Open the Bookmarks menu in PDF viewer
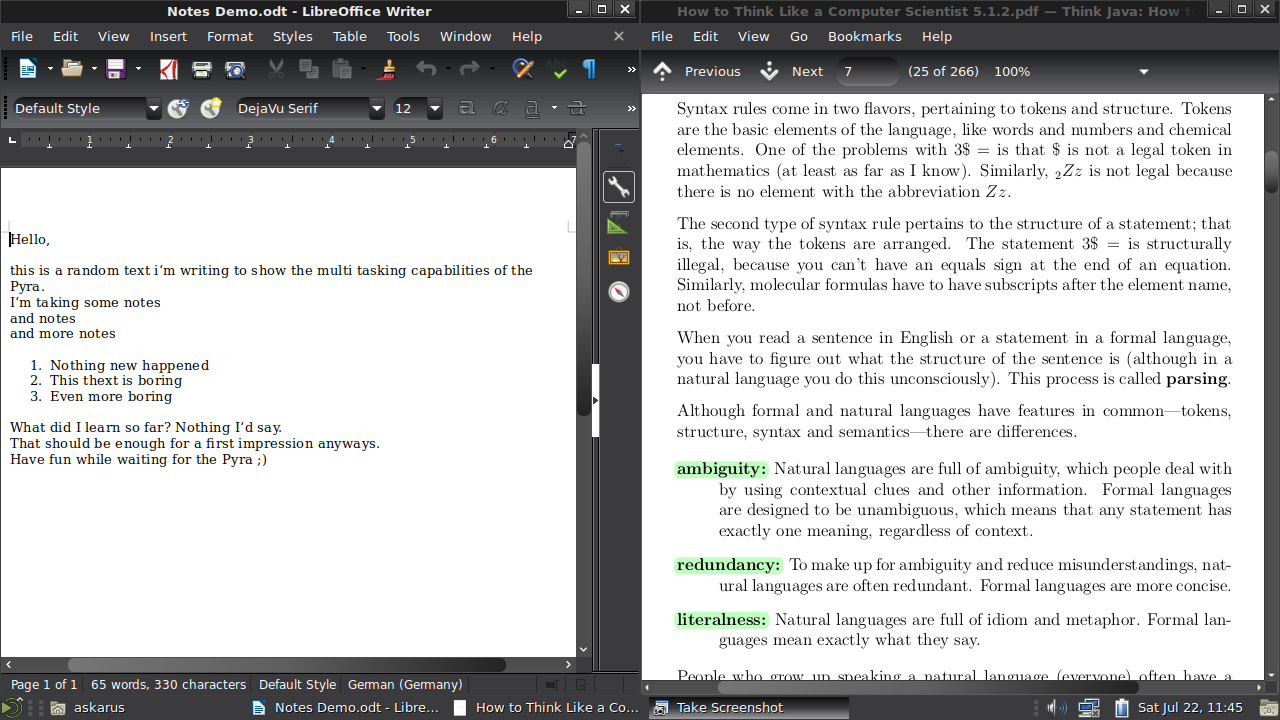The height and width of the screenshot is (720, 1280). [x=865, y=36]
